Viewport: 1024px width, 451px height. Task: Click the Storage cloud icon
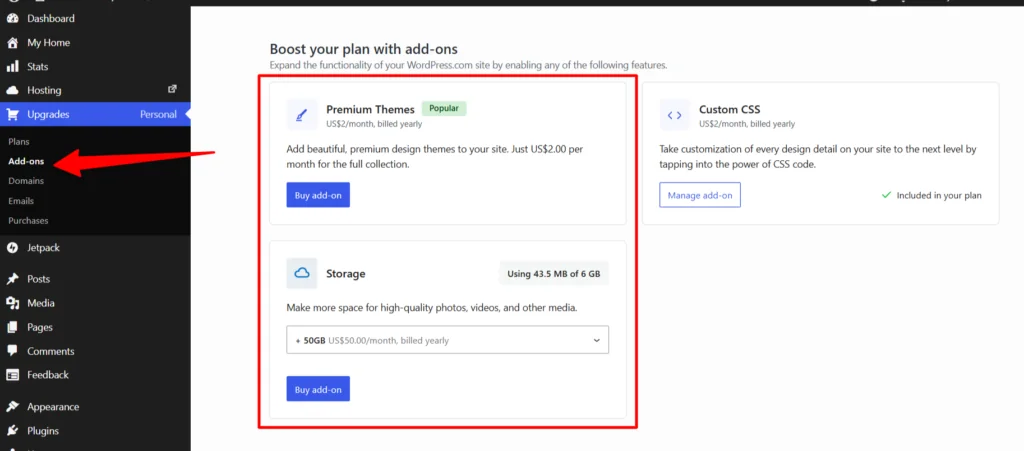point(302,273)
